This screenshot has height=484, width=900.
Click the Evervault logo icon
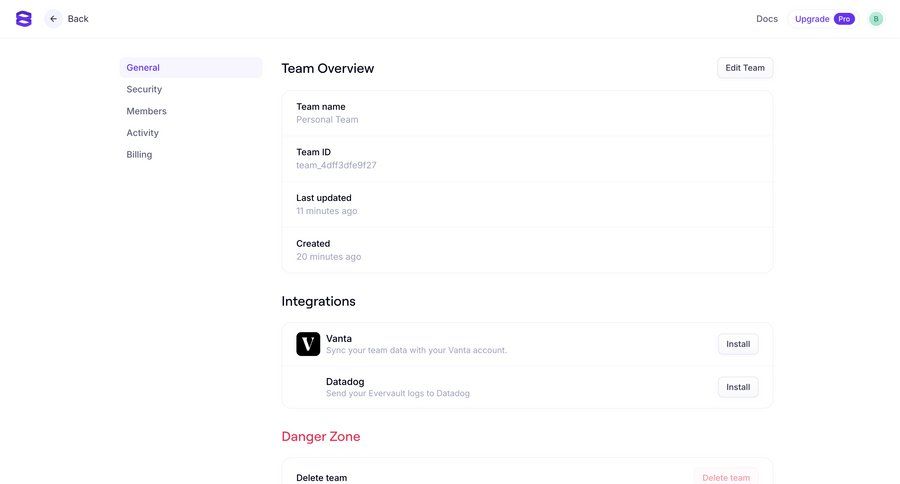coord(24,19)
